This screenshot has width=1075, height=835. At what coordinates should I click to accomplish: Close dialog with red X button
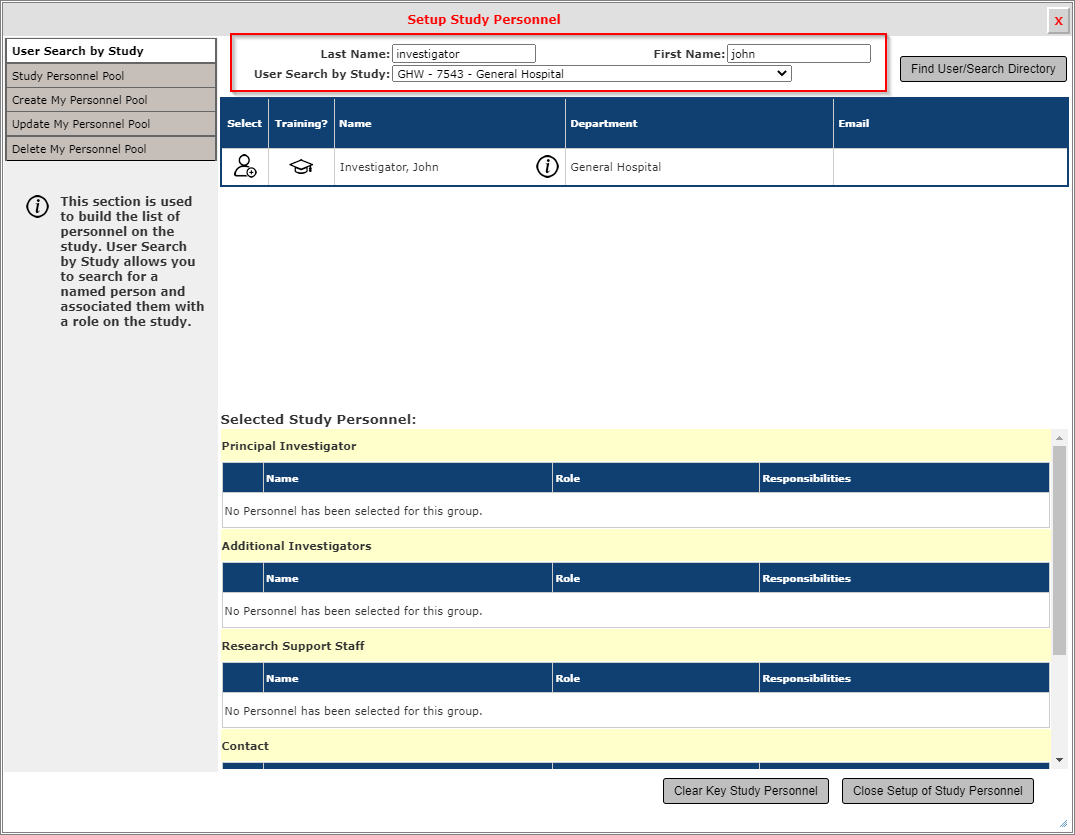(1058, 21)
